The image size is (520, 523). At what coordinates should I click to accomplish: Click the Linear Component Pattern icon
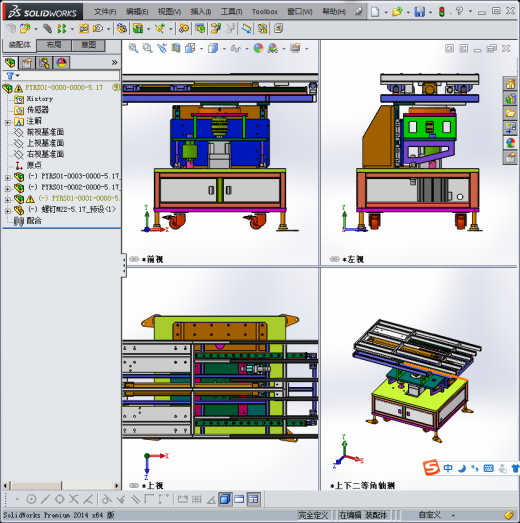pyautogui.click(x=62, y=29)
